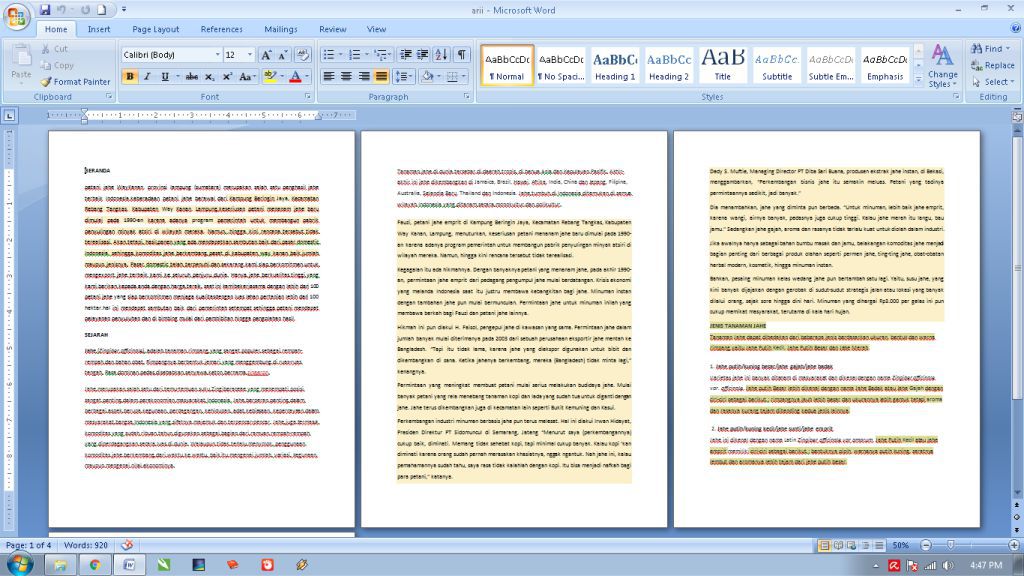Open the Find dropdown arrow

(1008, 49)
